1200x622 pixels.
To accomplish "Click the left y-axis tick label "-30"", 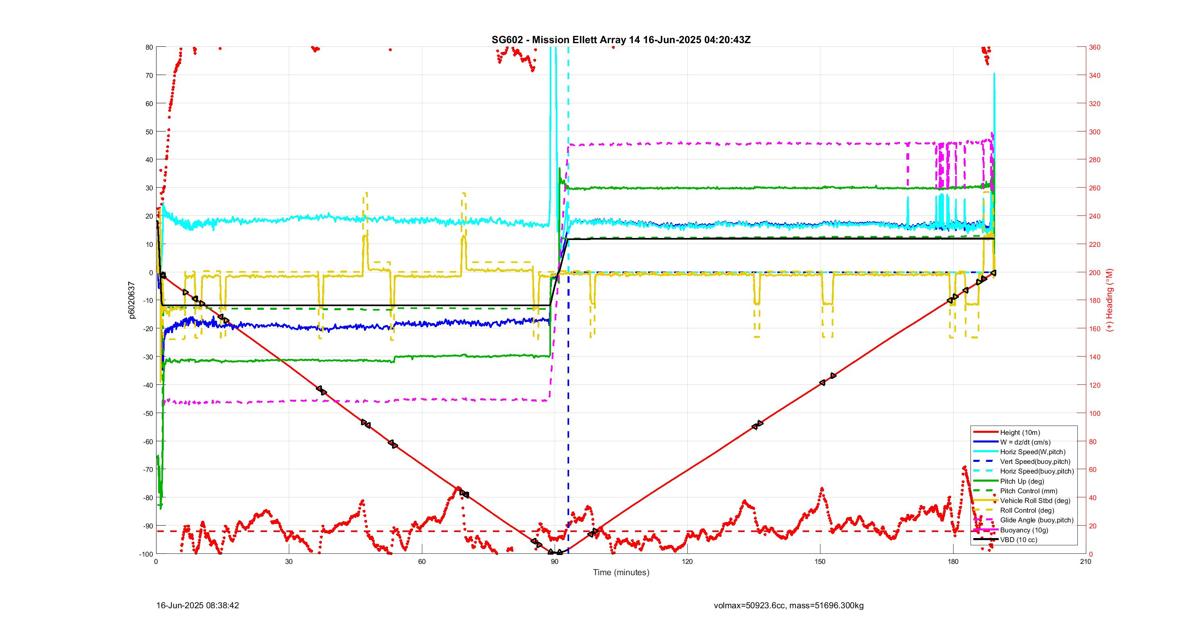I will pos(147,357).
